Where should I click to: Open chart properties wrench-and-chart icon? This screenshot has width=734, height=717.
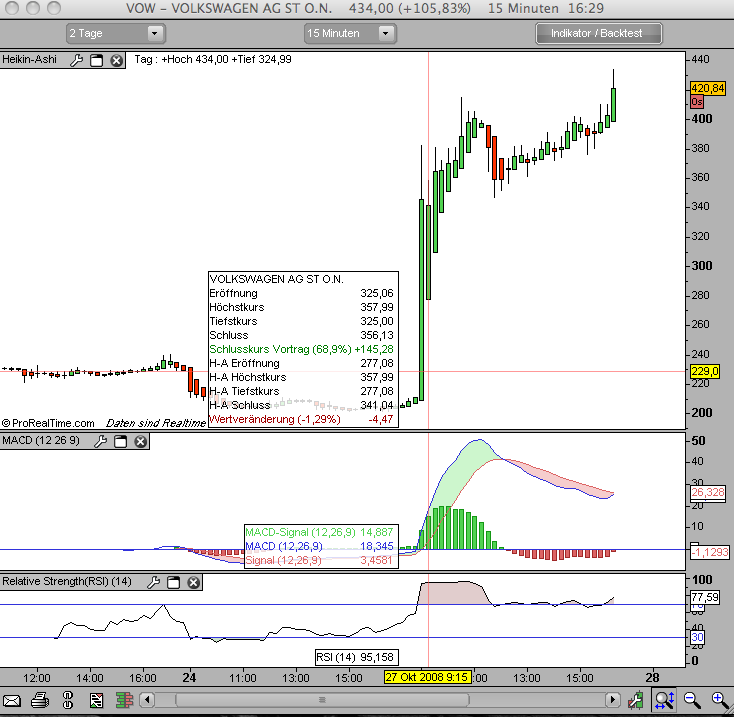pyautogui.click(x=635, y=701)
